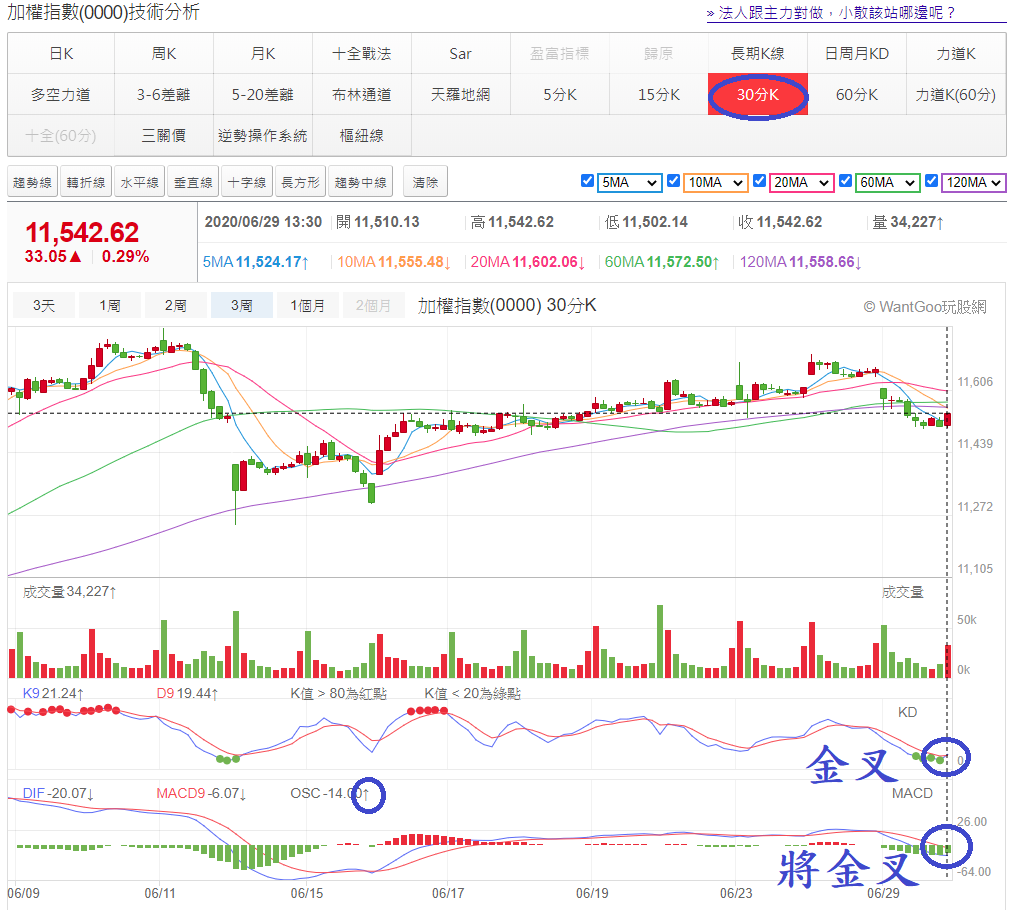Switch to the 日K chart tab

pyautogui.click(x=61, y=54)
